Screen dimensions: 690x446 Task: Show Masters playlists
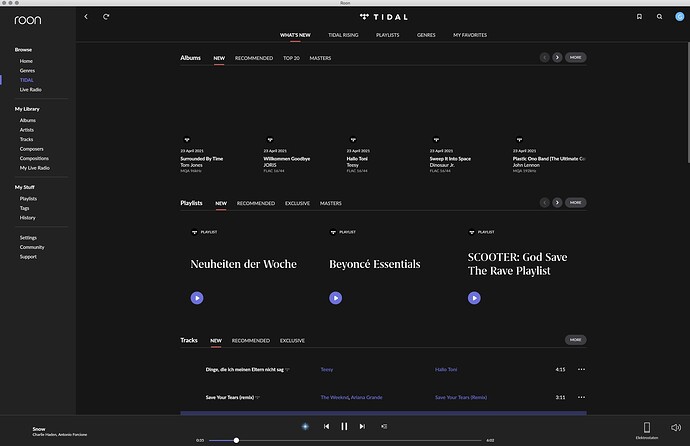click(x=331, y=203)
